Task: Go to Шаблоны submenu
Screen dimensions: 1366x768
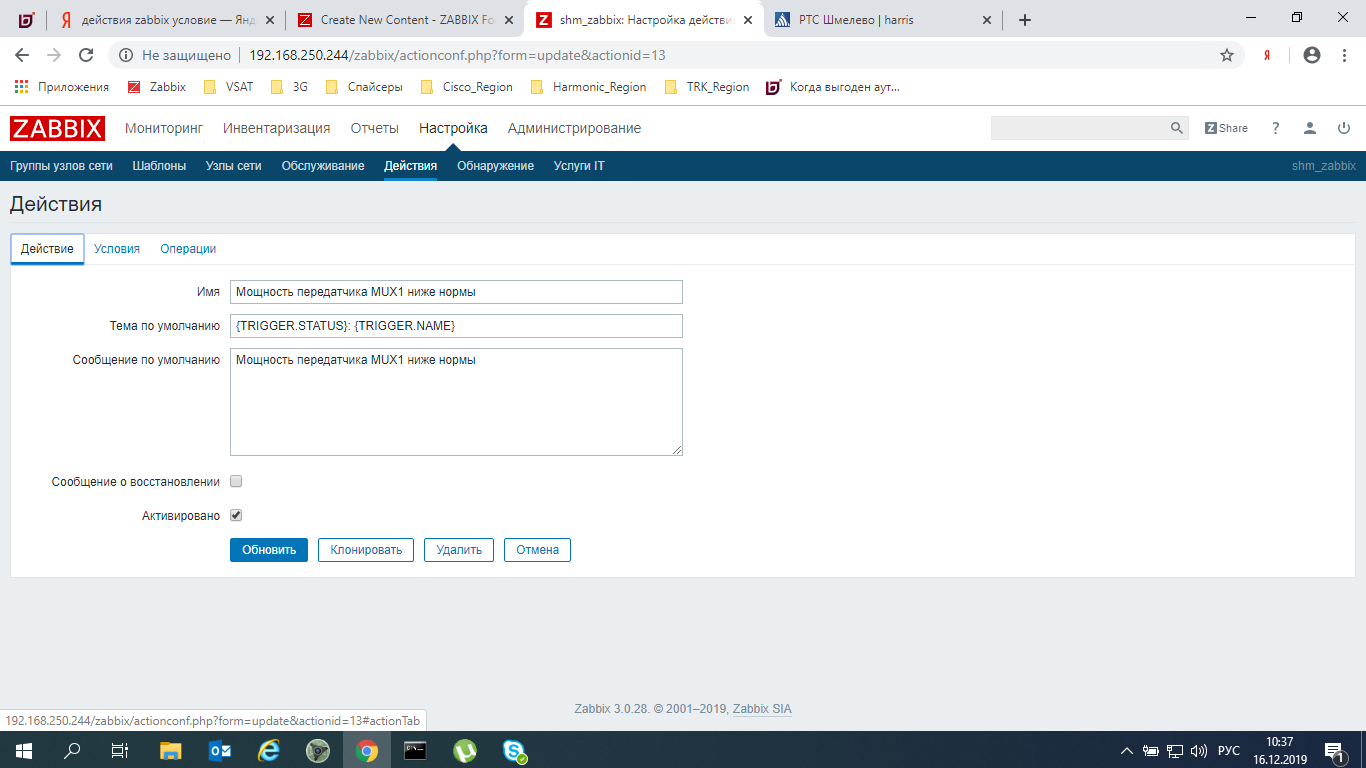Action: click(x=159, y=166)
